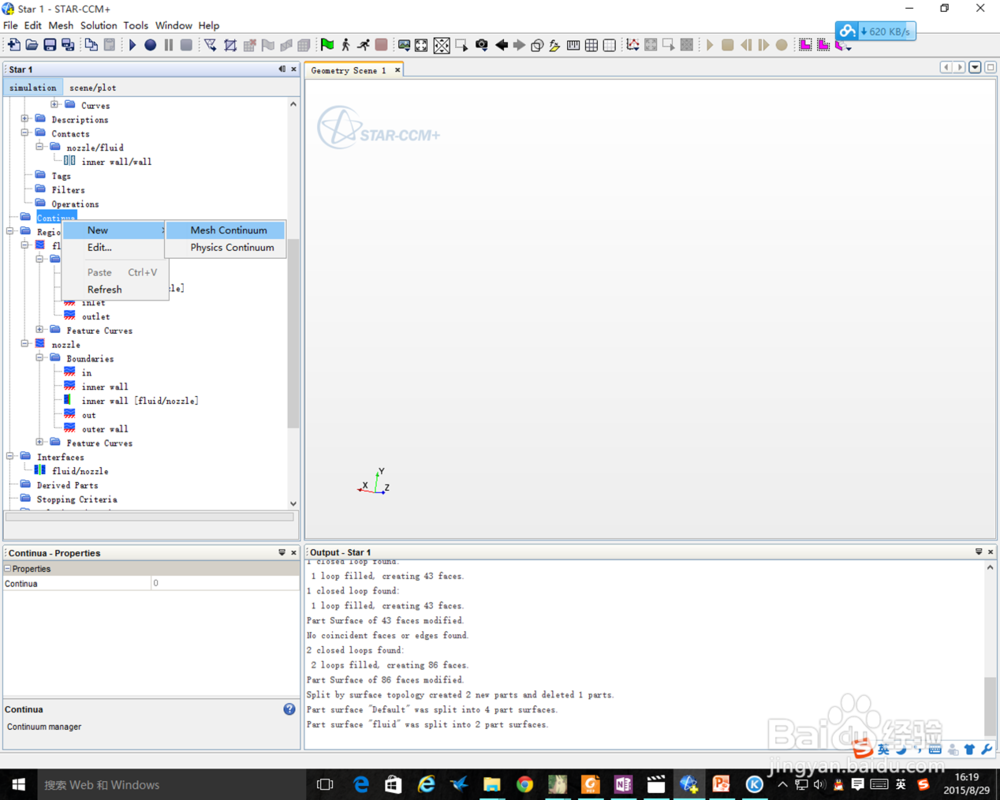Expand the Descriptions folder node

[25, 119]
